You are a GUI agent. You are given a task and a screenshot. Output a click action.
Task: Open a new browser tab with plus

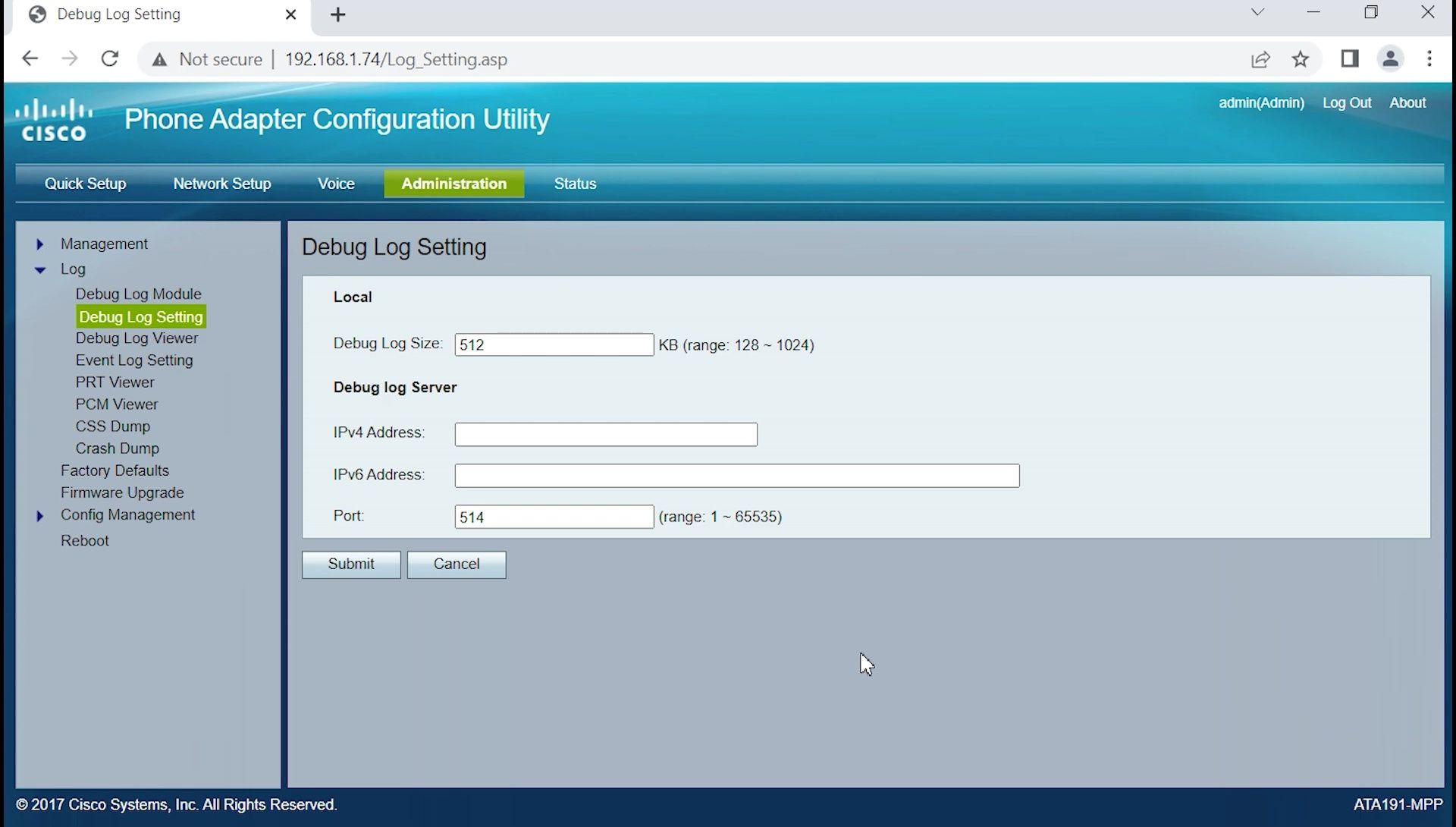point(338,14)
